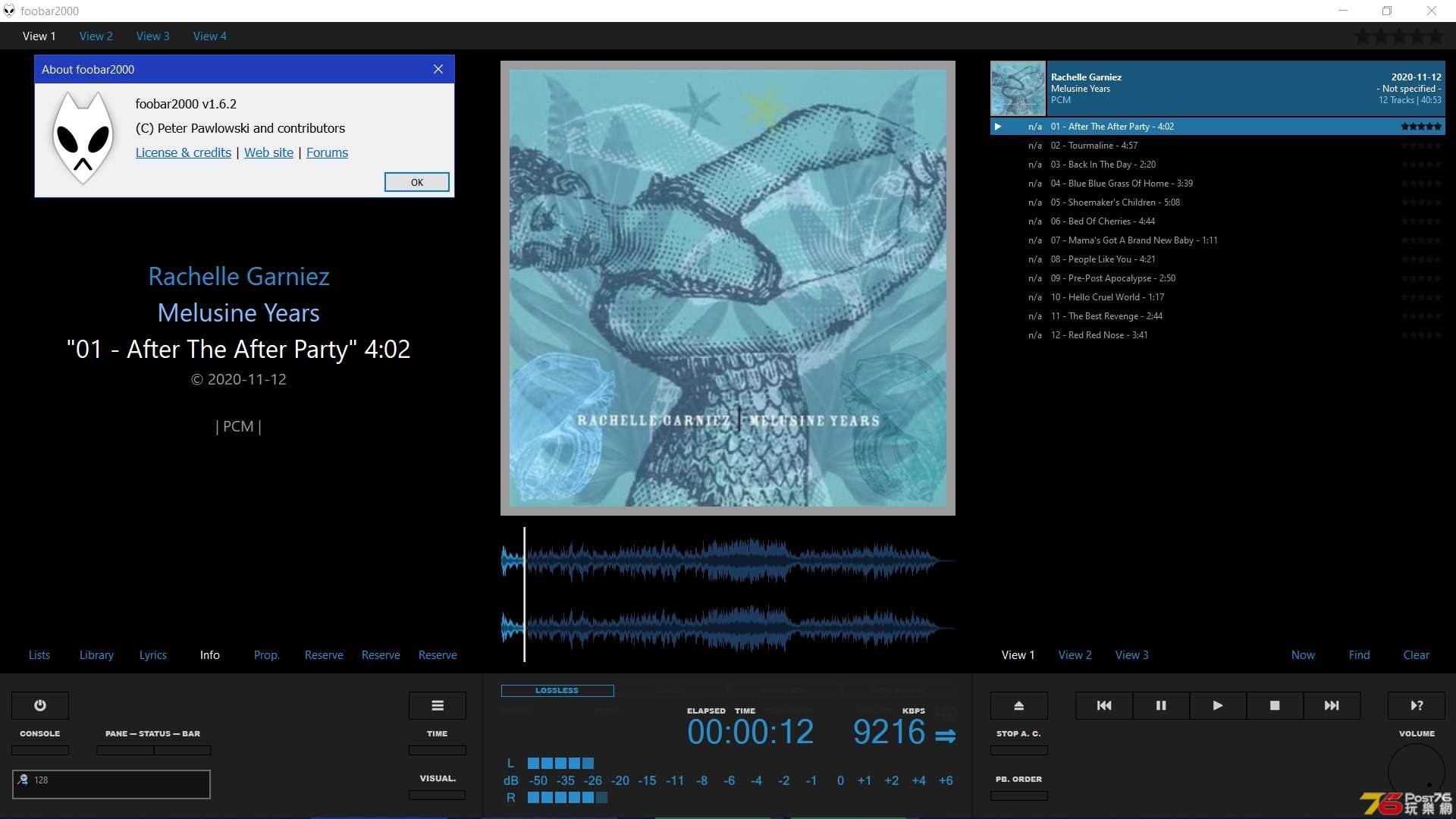Open the License & credits link
The width and height of the screenshot is (1456, 819).
(x=184, y=152)
